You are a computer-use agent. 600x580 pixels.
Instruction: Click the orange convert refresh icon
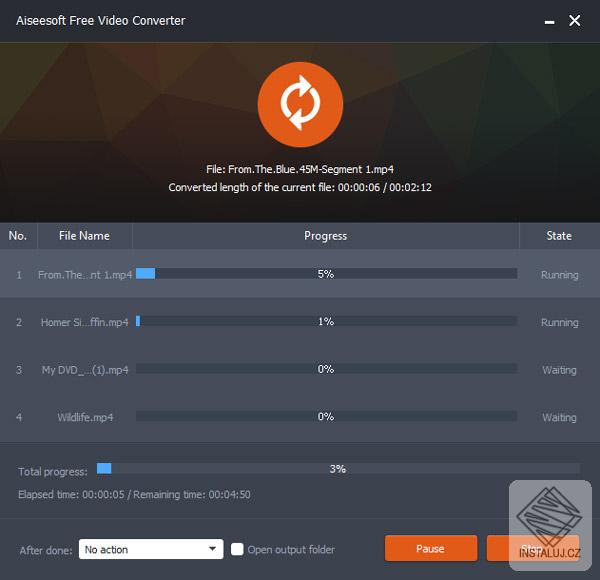(x=300, y=104)
